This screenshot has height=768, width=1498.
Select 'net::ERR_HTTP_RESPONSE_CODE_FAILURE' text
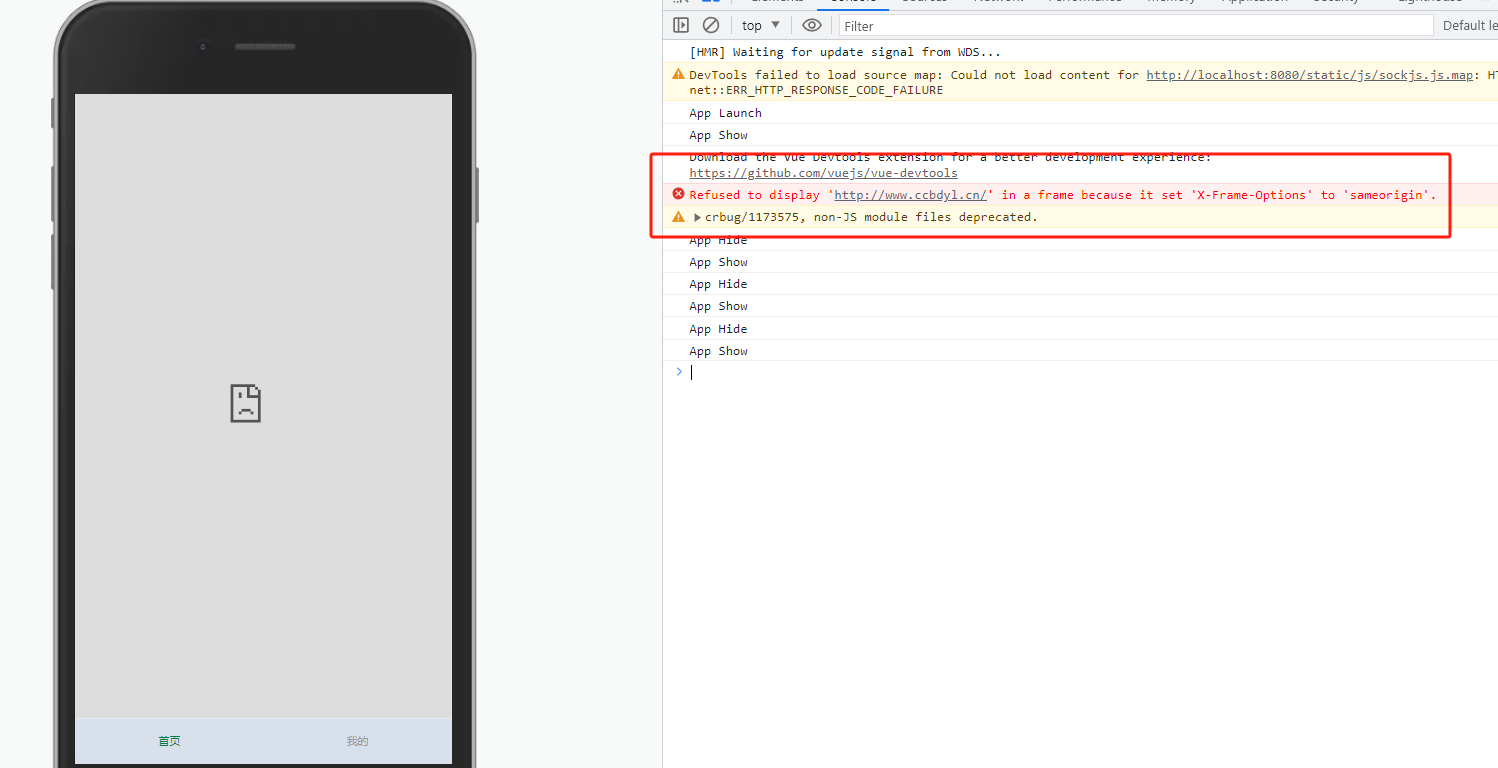[816, 90]
